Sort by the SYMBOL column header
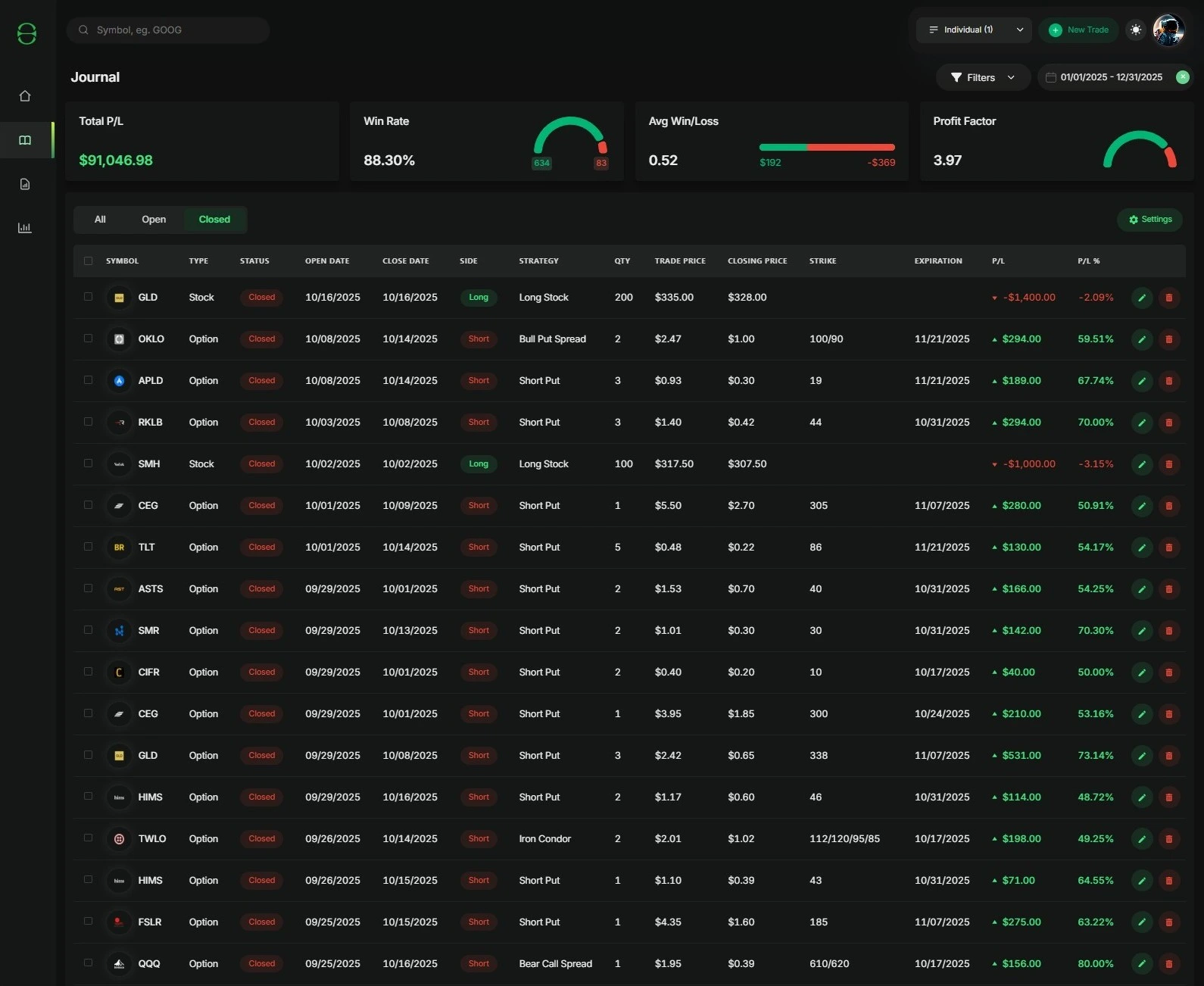Image resolution: width=1204 pixels, height=986 pixels. click(x=122, y=261)
